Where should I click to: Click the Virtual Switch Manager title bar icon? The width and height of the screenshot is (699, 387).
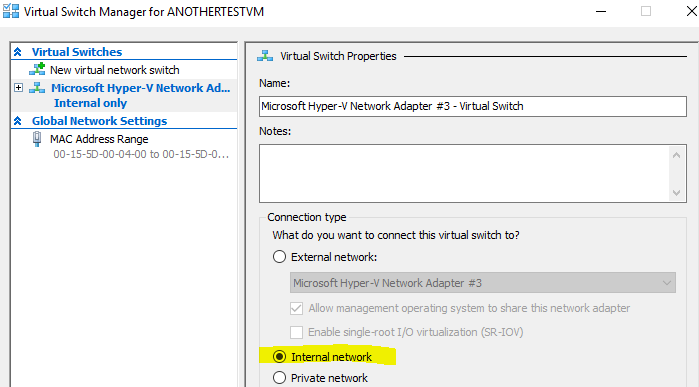11,11
